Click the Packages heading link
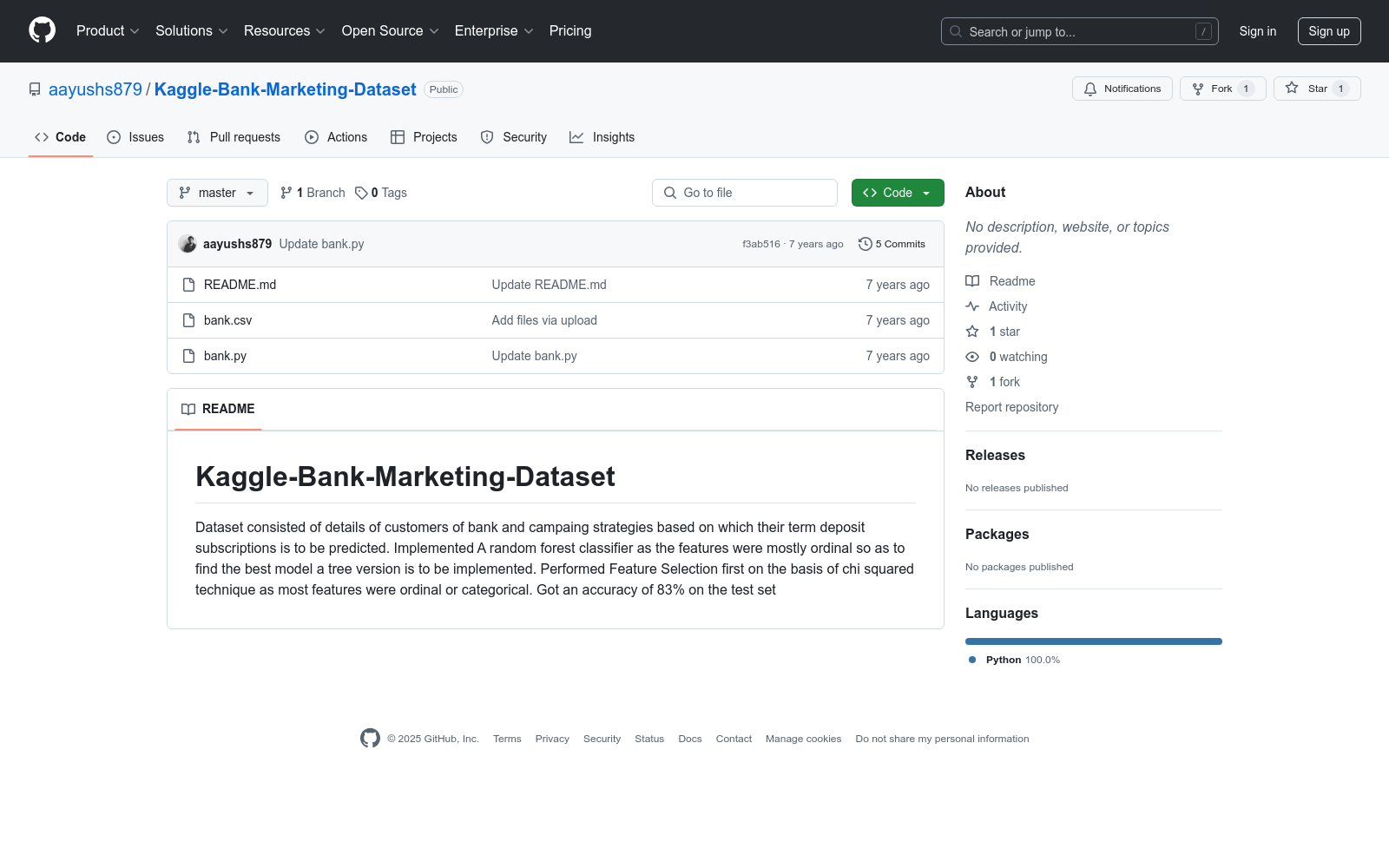Image resolution: width=1389 pixels, height=868 pixels. (x=997, y=534)
